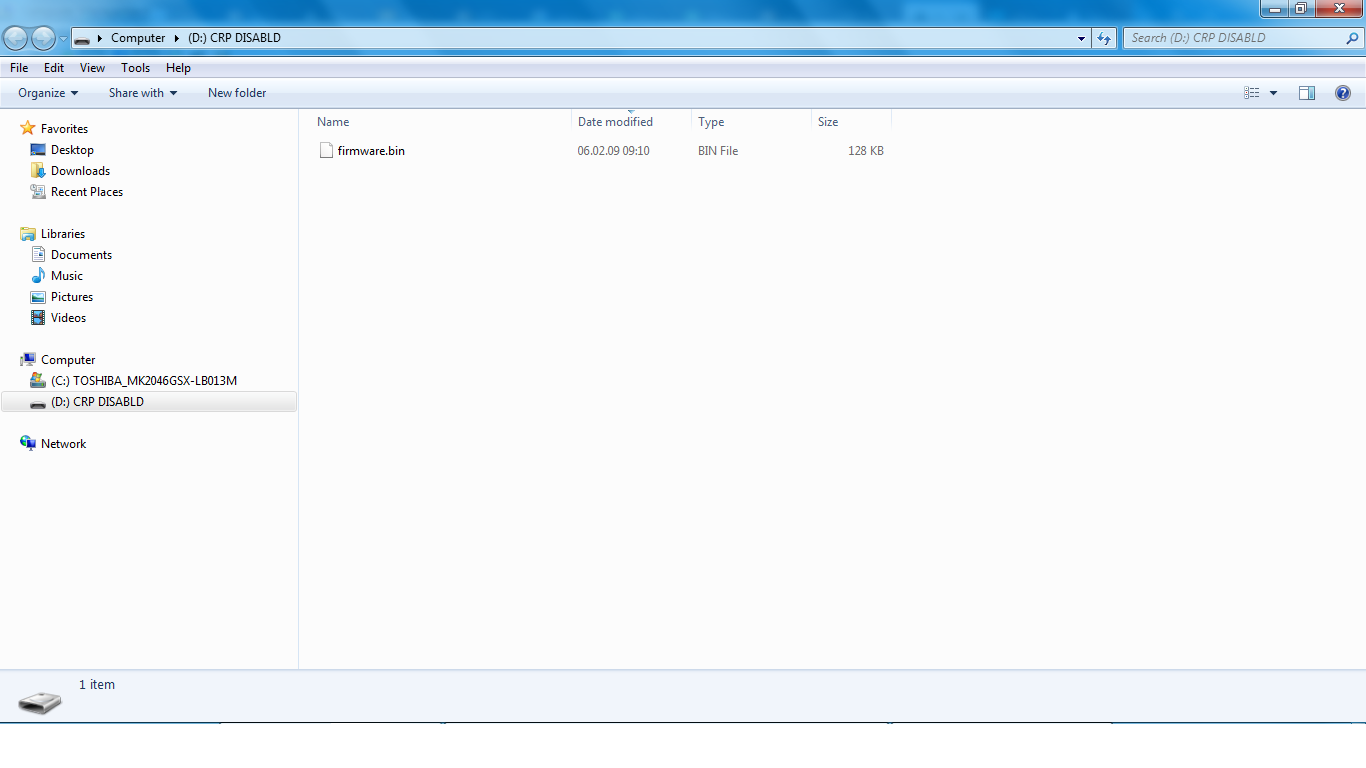Click the Videos library film icon

point(38,318)
